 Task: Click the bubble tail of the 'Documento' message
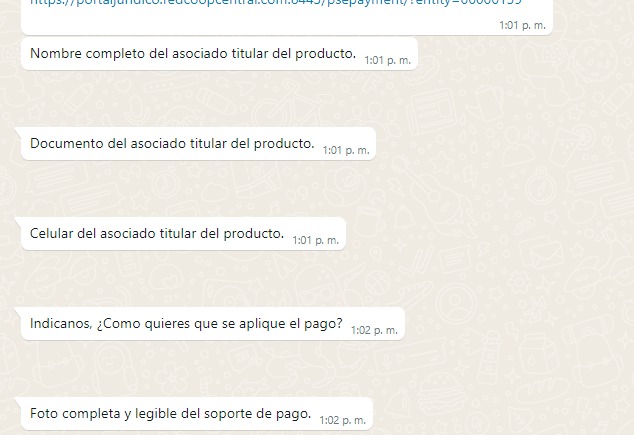[18, 132]
